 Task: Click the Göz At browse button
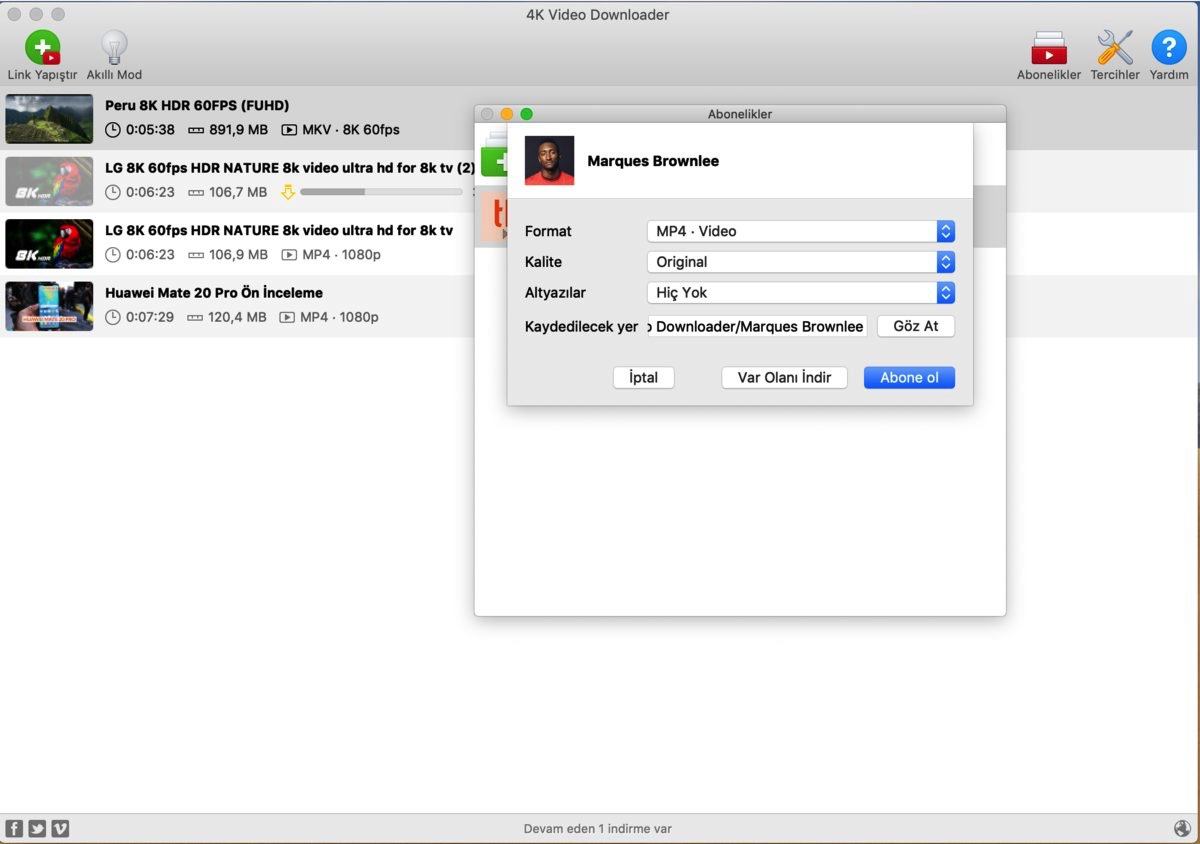coord(916,326)
